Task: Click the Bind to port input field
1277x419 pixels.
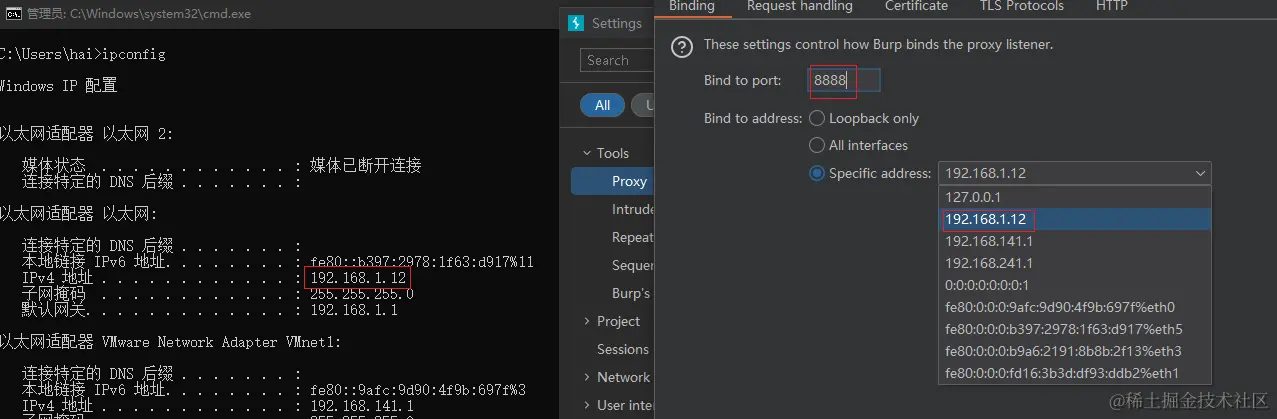Action: click(x=845, y=81)
